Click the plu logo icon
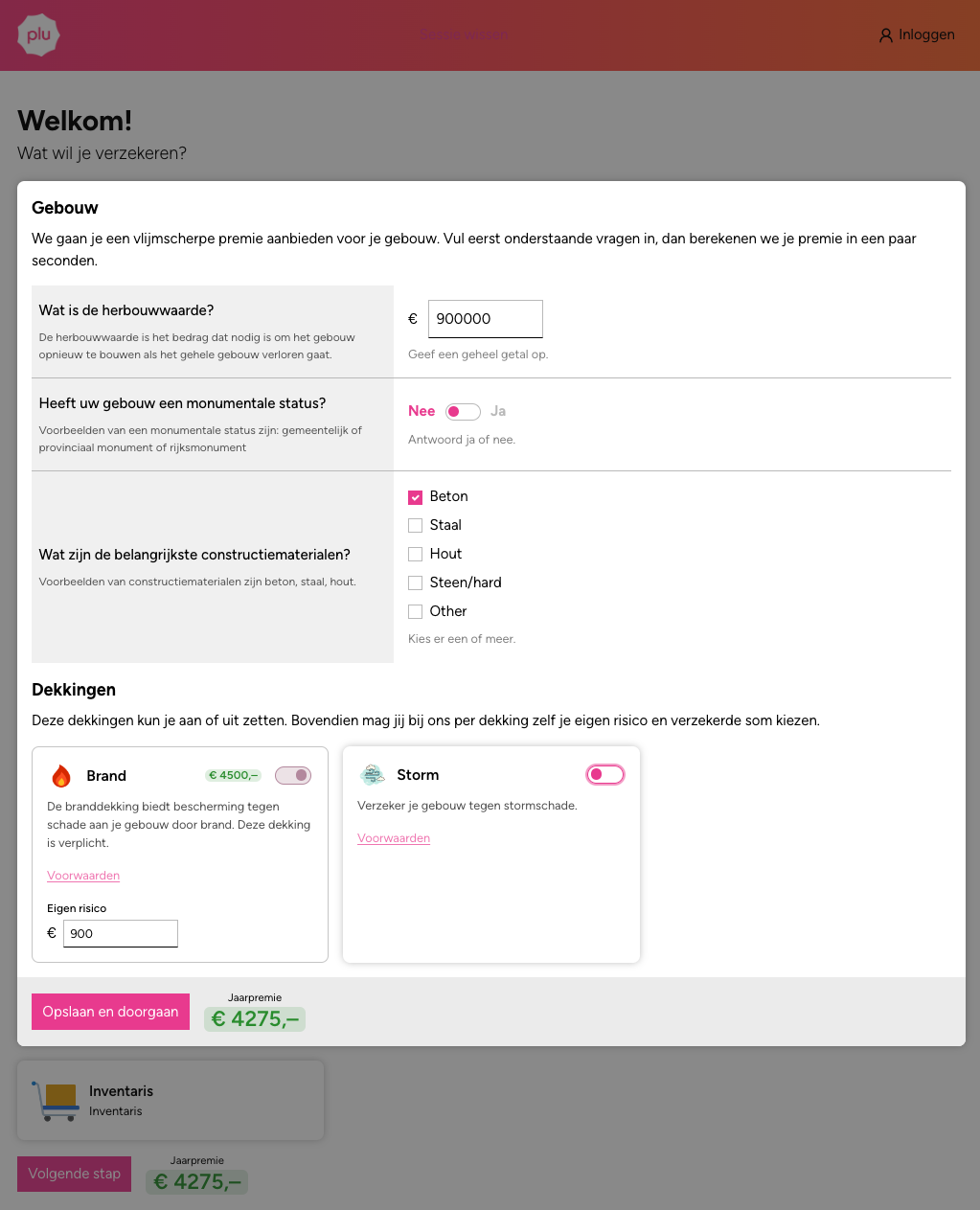This screenshot has height=1210, width=980. click(x=38, y=35)
